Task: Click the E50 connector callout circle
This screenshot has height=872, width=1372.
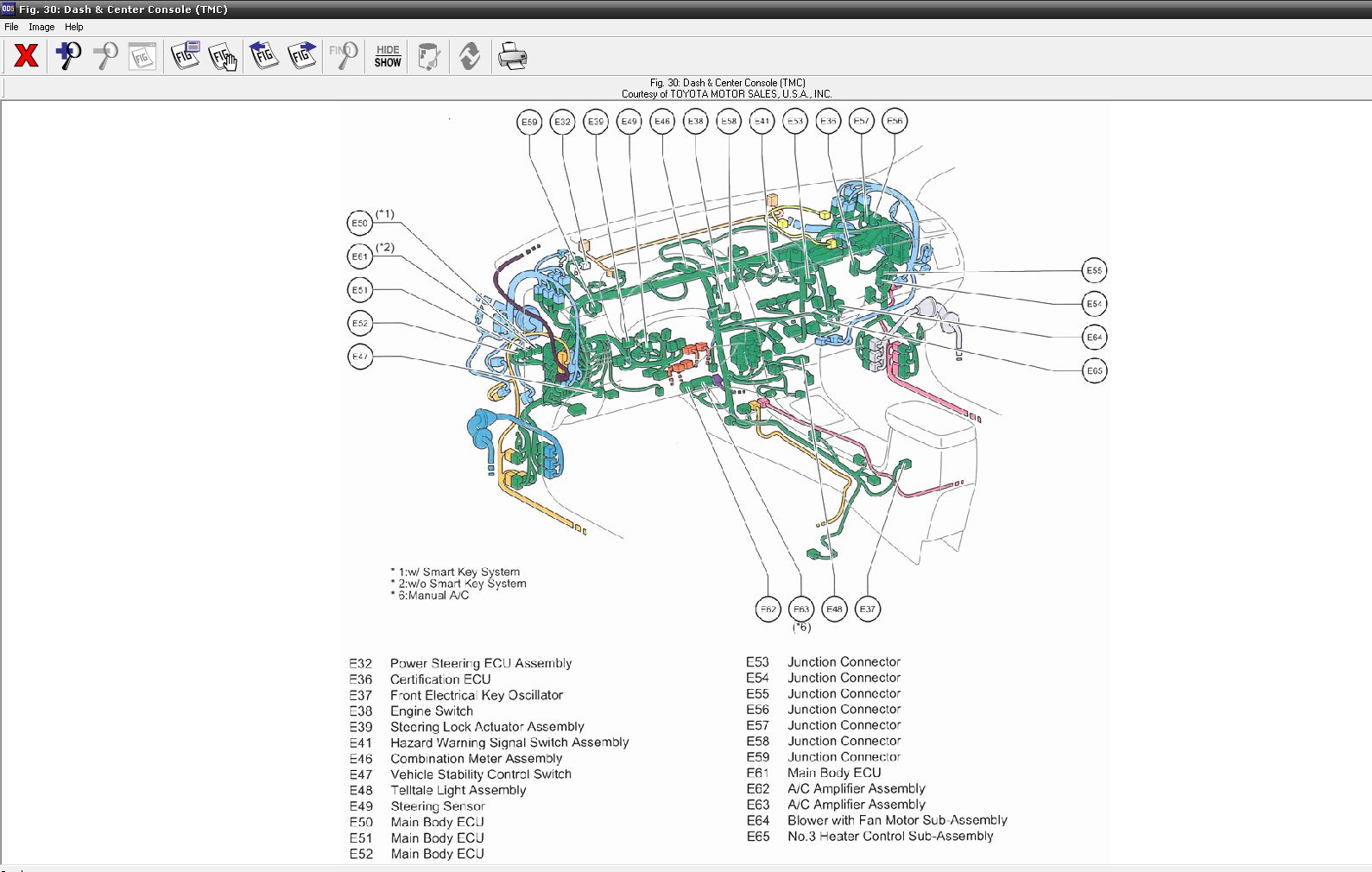Action: [360, 223]
